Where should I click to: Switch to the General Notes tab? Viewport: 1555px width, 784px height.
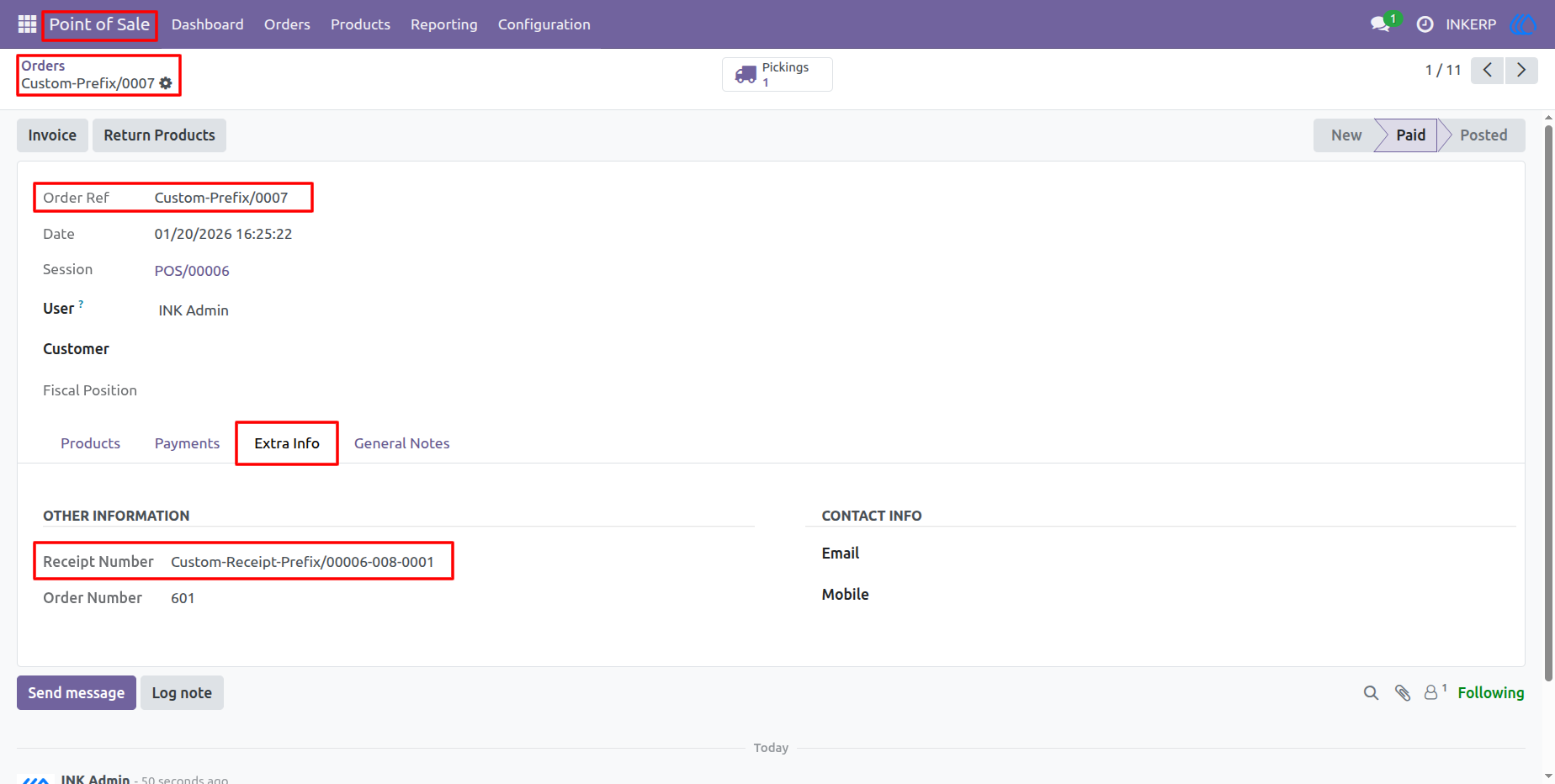tap(401, 443)
